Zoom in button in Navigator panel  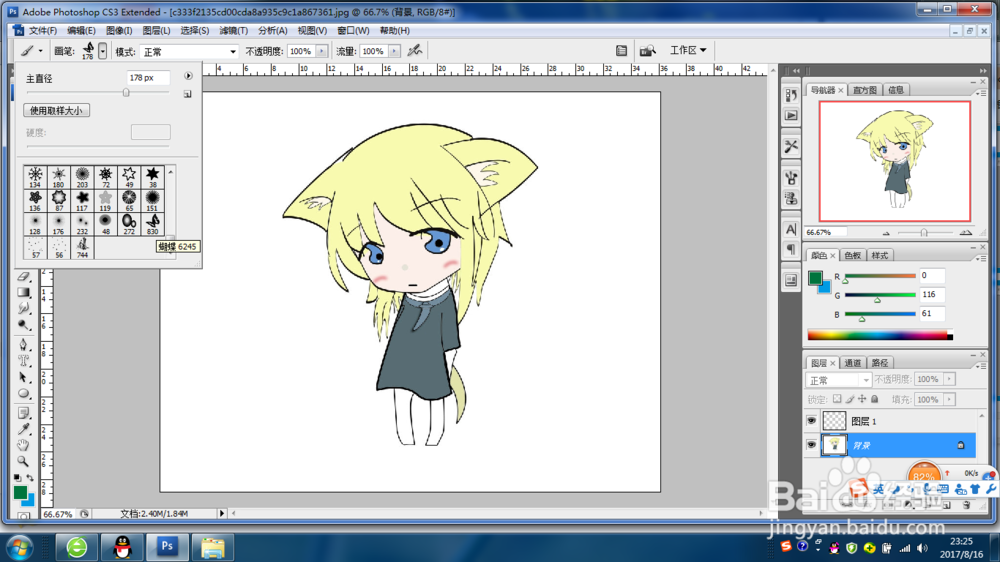pos(966,233)
